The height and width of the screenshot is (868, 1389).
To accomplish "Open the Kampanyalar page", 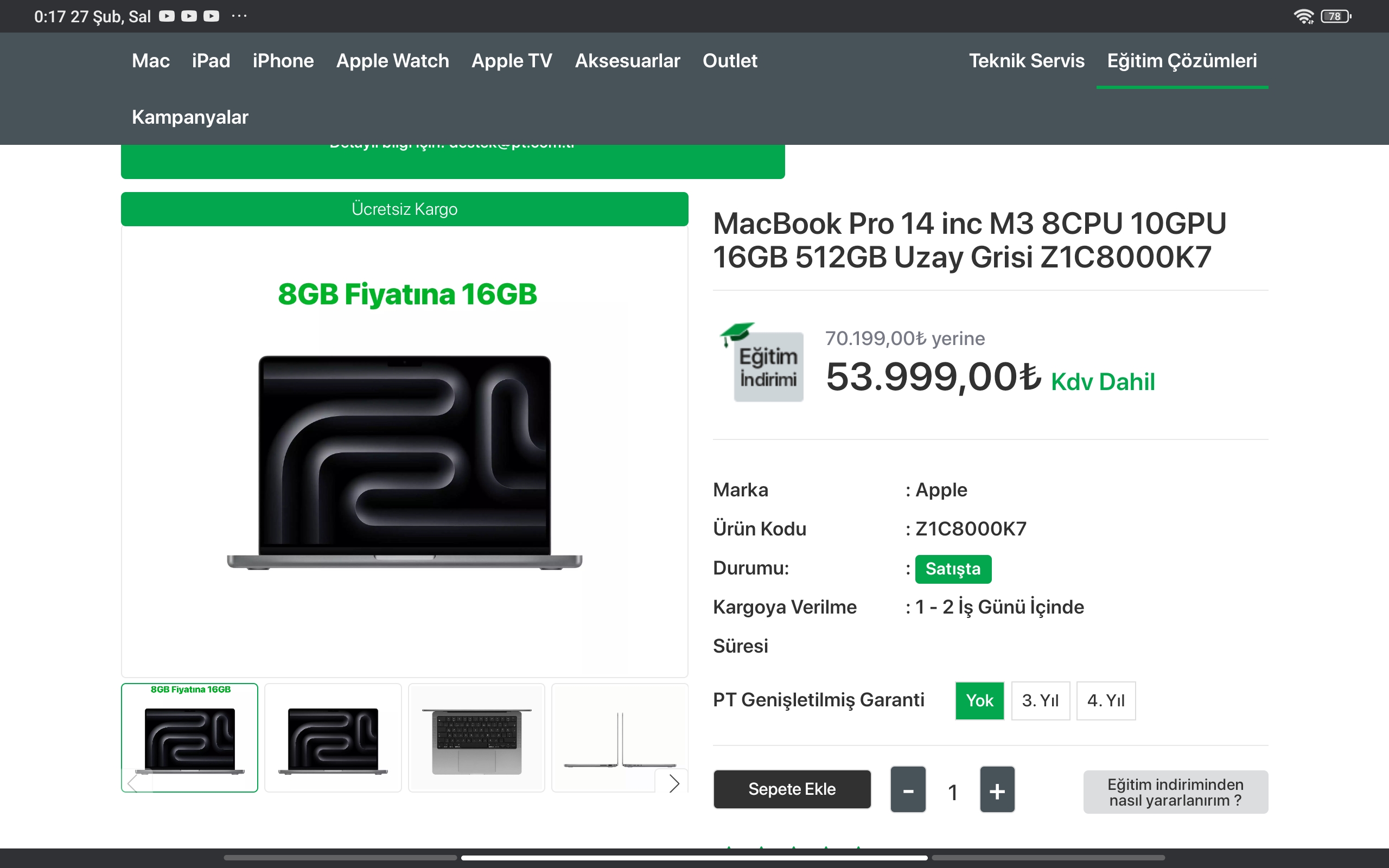I will (190, 117).
